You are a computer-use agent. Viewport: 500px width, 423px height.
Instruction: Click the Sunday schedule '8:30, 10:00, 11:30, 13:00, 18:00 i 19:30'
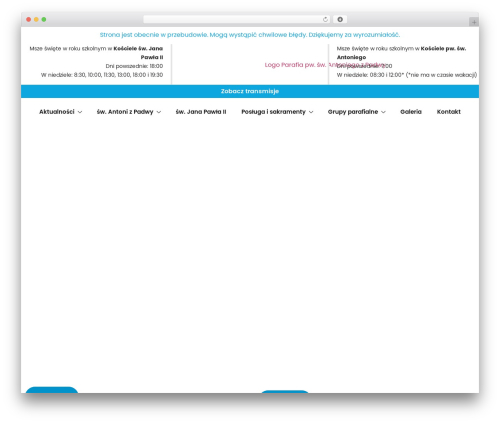pyautogui.click(x=118, y=75)
